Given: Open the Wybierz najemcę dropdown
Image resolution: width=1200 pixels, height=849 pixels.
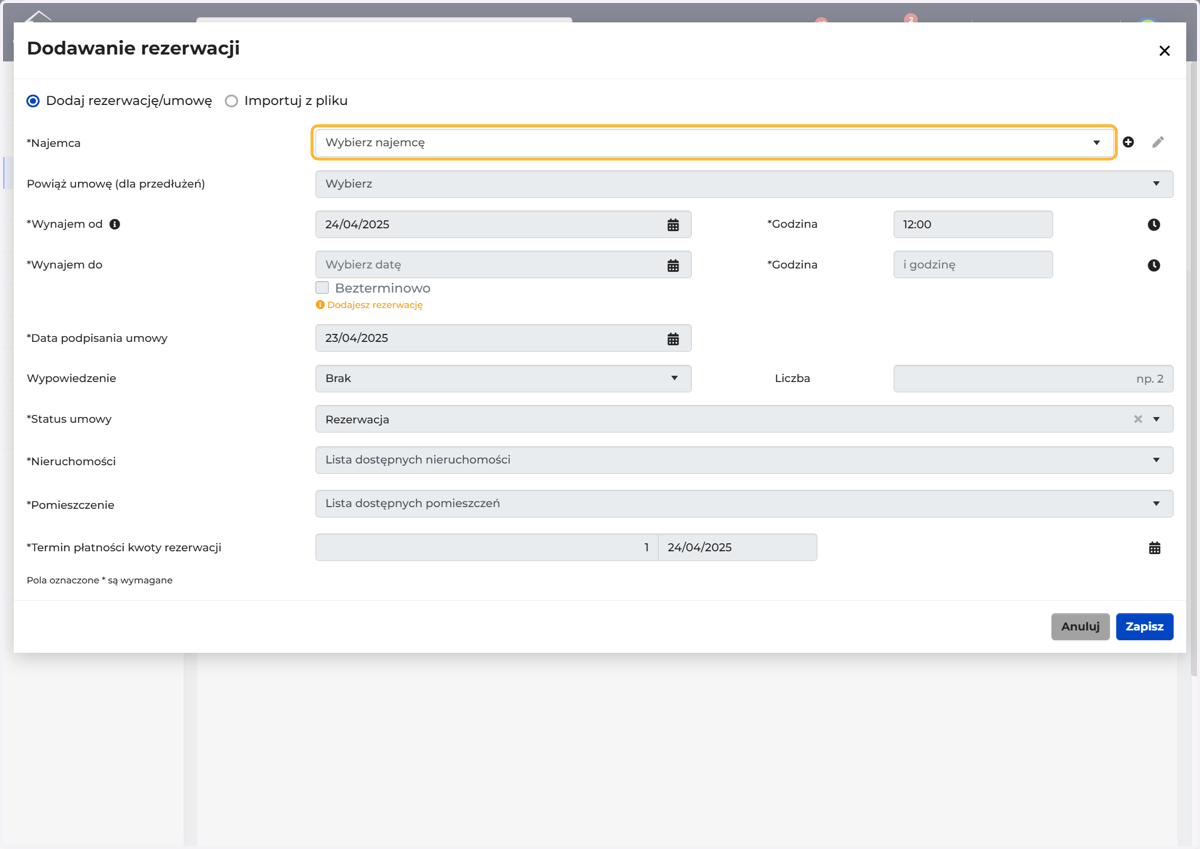Looking at the screenshot, I should 714,142.
